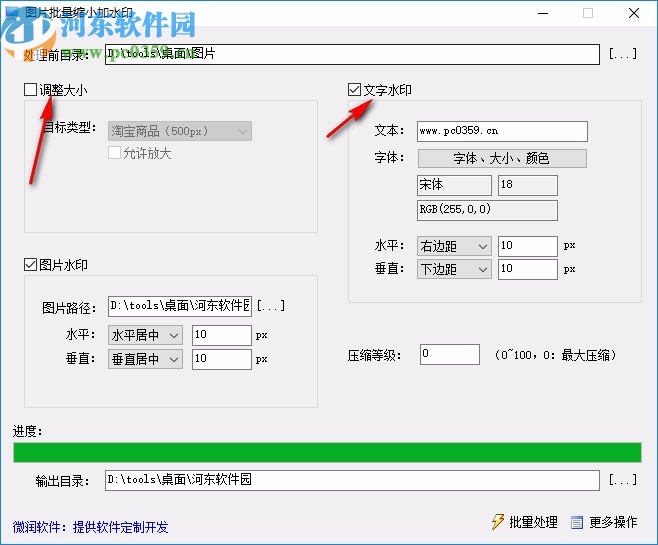658x545 pixels.
Task: Click the 宋体 font name field
Action: [454, 185]
